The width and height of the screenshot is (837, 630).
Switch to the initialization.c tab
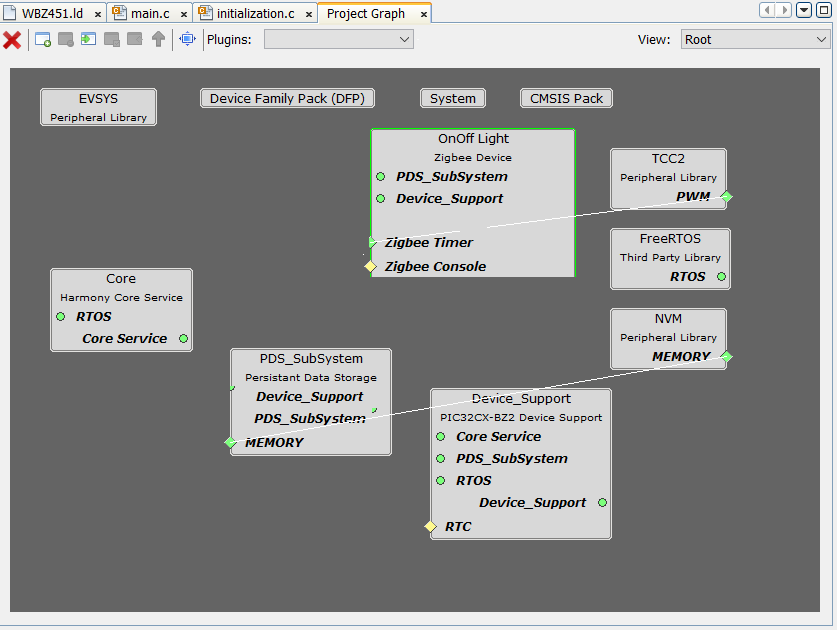coord(256,14)
